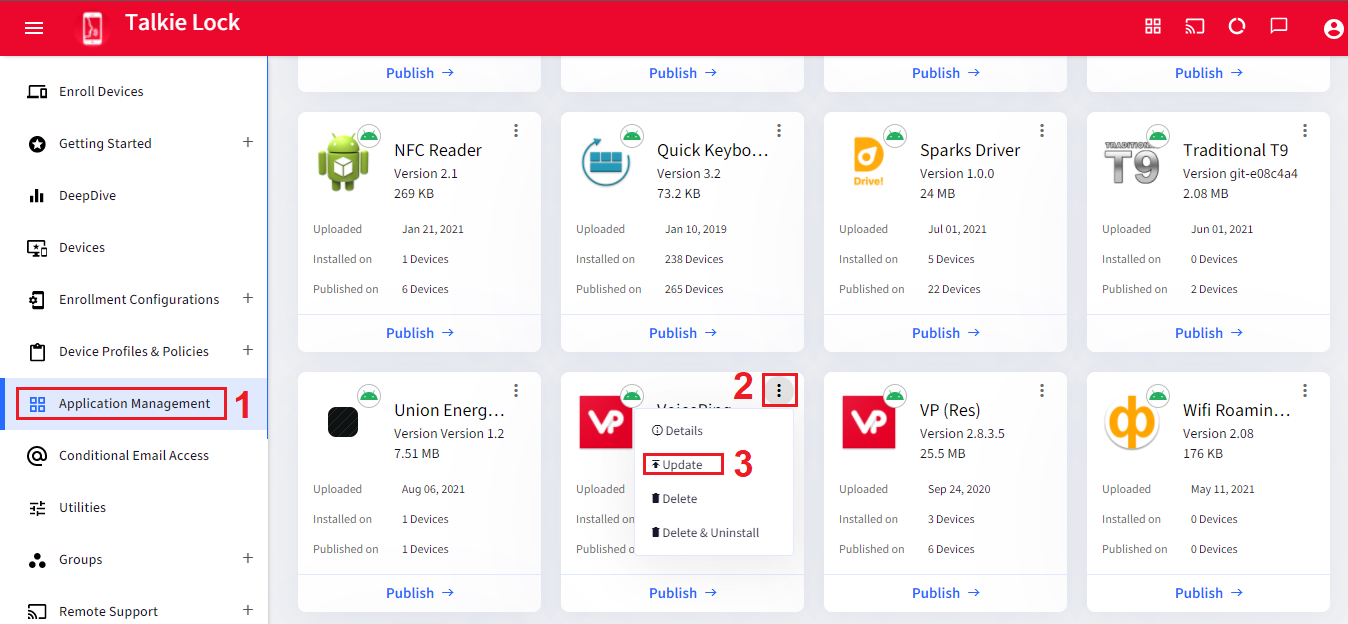Expand the Remote Support section
The width and height of the screenshot is (1348, 624).
pos(248,610)
